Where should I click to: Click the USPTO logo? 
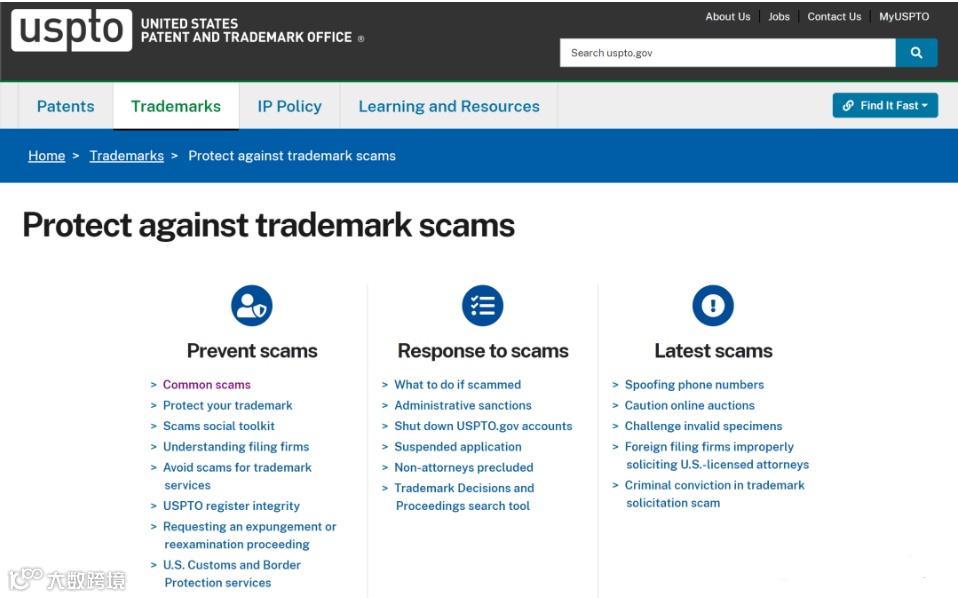coord(71,30)
